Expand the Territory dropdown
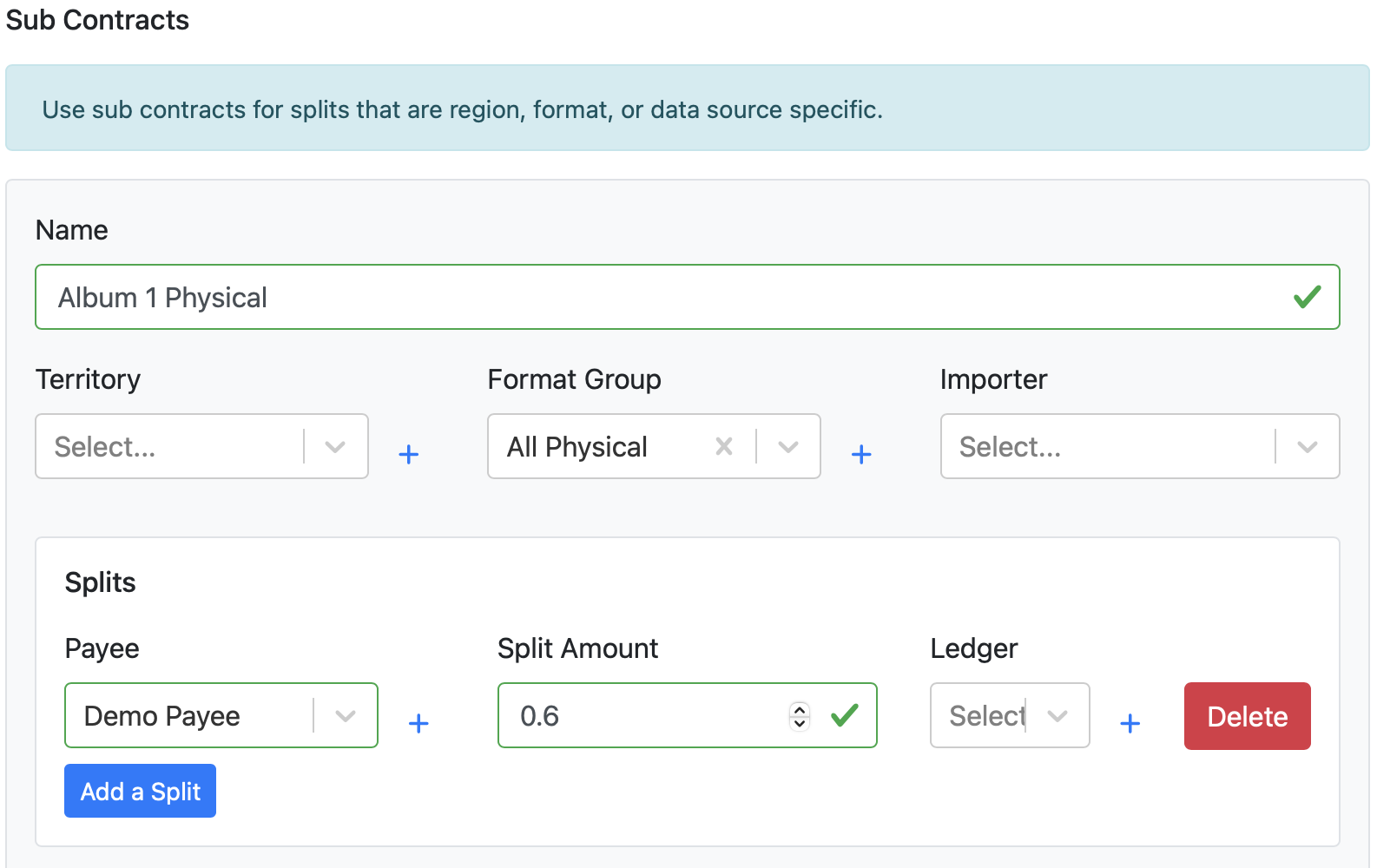The height and width of the screenshot is (868, 1377). [x=335, y=447]
